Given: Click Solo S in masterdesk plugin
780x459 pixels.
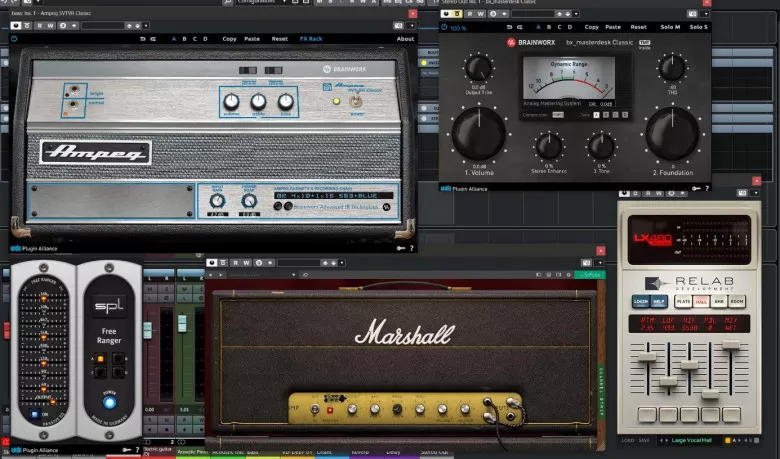Looking at the screenshot, I should pyautogui.click(x=698, y=27).
